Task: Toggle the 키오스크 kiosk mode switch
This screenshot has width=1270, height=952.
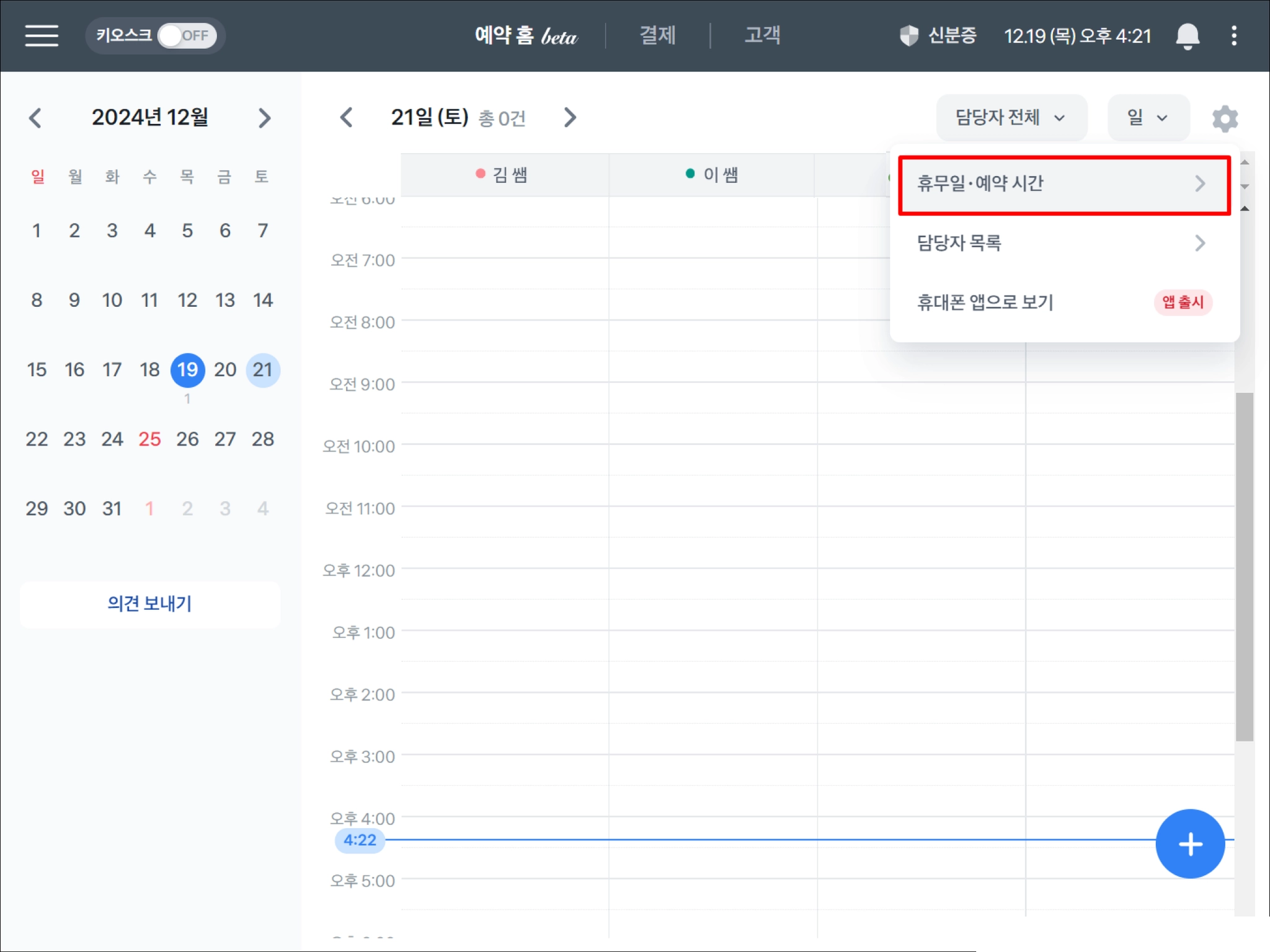Action: (x=187, y=35)
